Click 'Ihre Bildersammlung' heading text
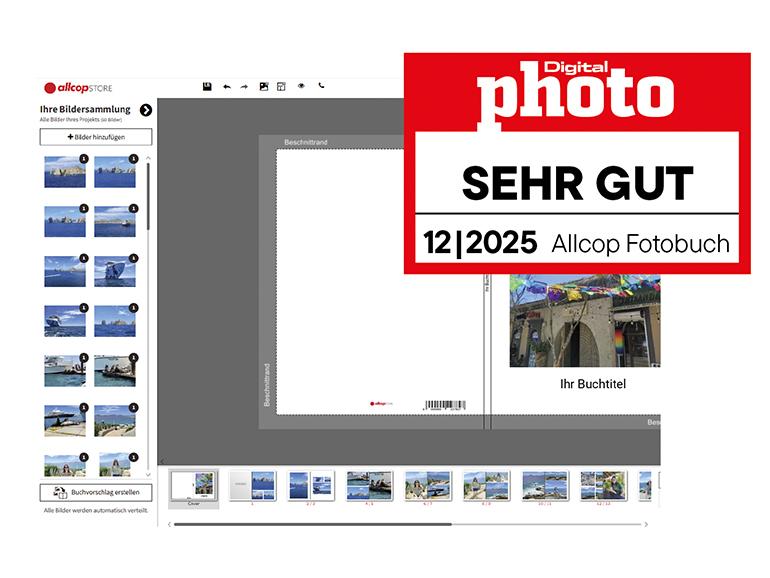Viewport: 770px width, 578px height. pyautogui.click(x=85, y=109)
